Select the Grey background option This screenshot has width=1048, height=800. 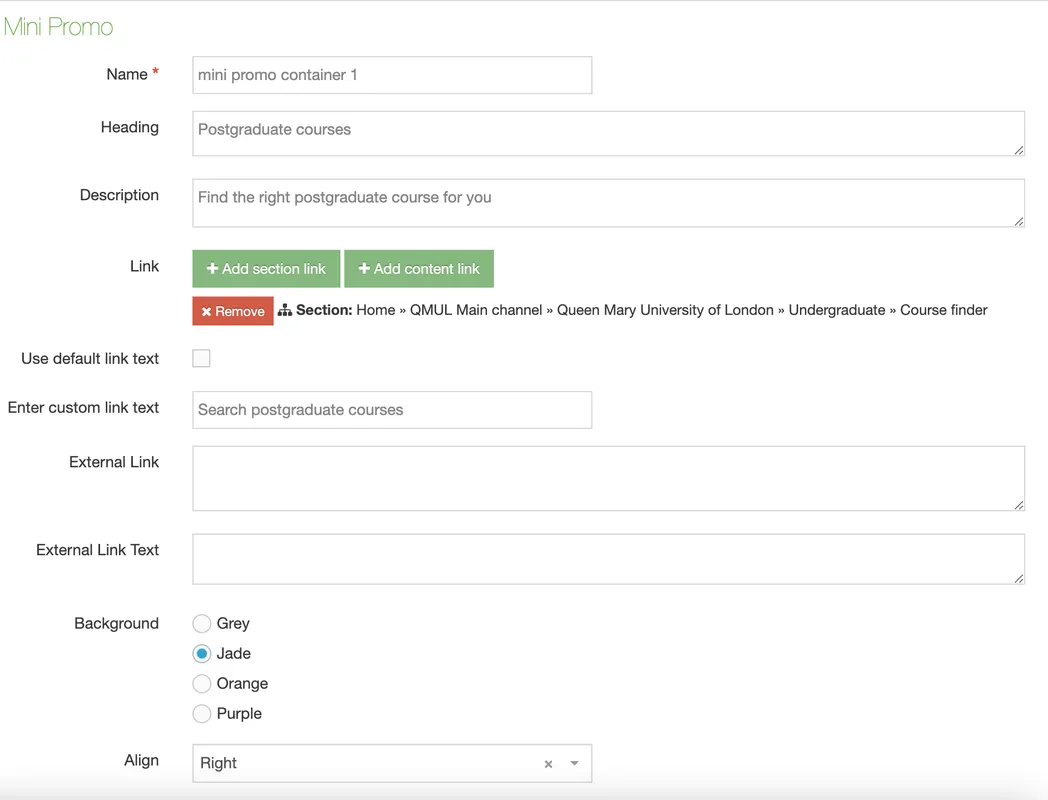[201, 624]
